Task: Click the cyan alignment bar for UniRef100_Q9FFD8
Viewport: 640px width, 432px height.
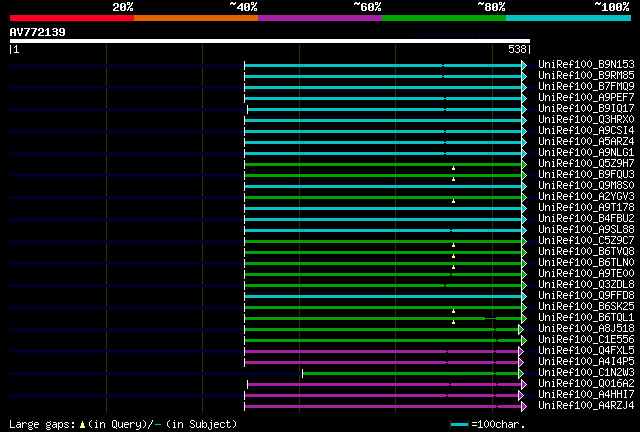Action: [383, 296]
